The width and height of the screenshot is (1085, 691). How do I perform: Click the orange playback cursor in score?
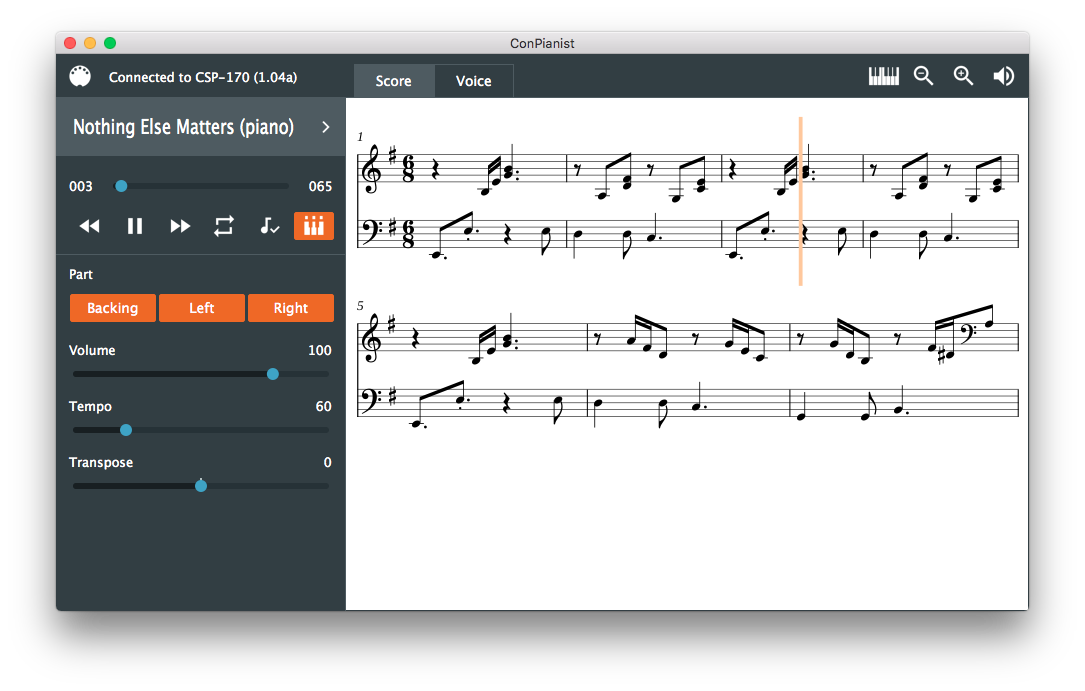801,201
